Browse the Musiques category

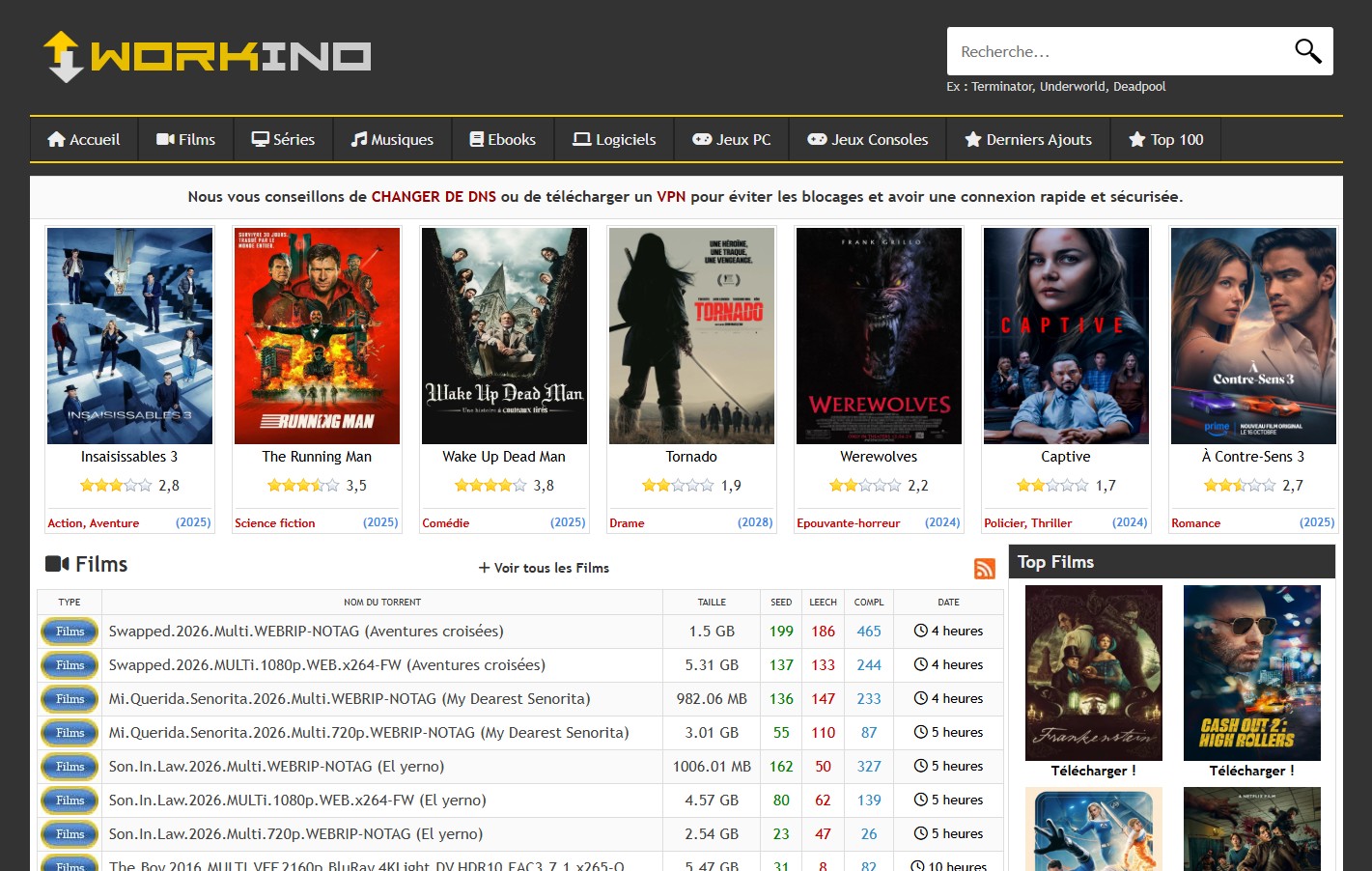click(392, 139)
